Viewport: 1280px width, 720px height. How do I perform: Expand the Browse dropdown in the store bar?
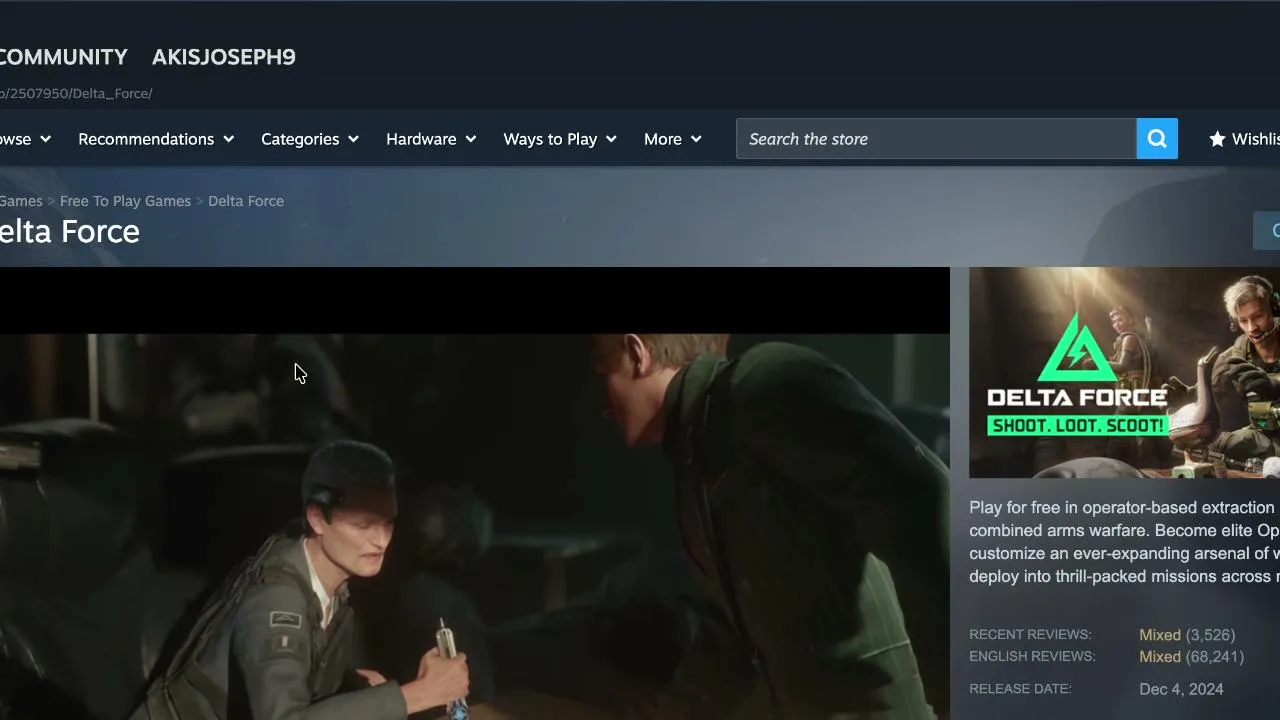click(25, 139)
